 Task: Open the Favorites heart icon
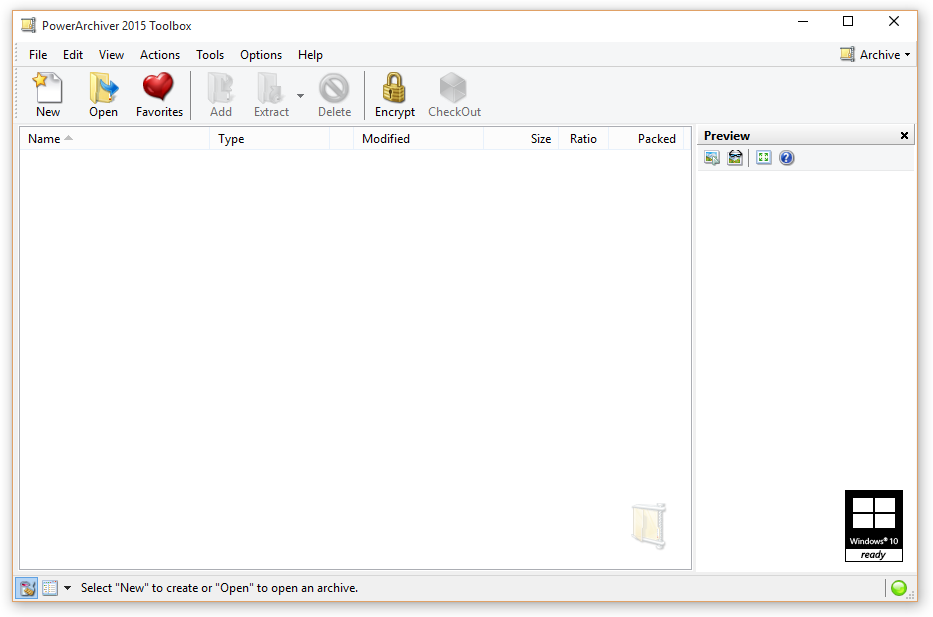(x=159, y=95)
